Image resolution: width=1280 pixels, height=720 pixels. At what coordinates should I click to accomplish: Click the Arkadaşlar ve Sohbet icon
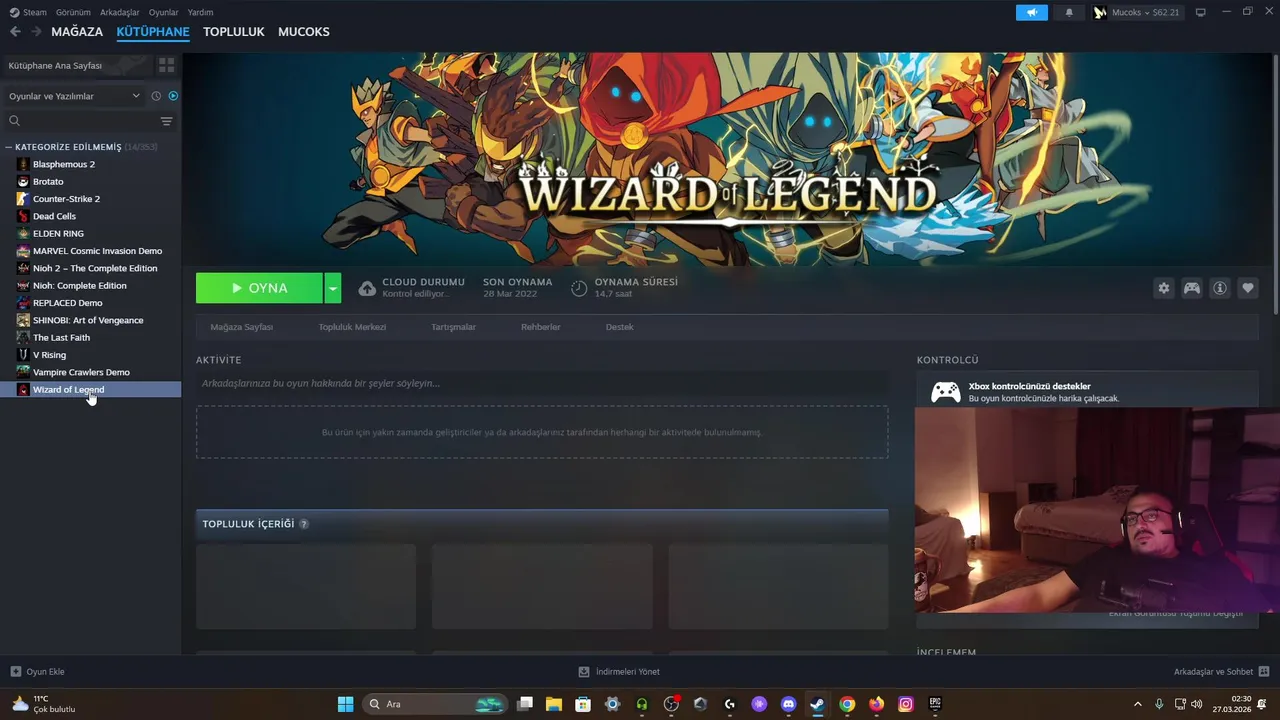1264,671
